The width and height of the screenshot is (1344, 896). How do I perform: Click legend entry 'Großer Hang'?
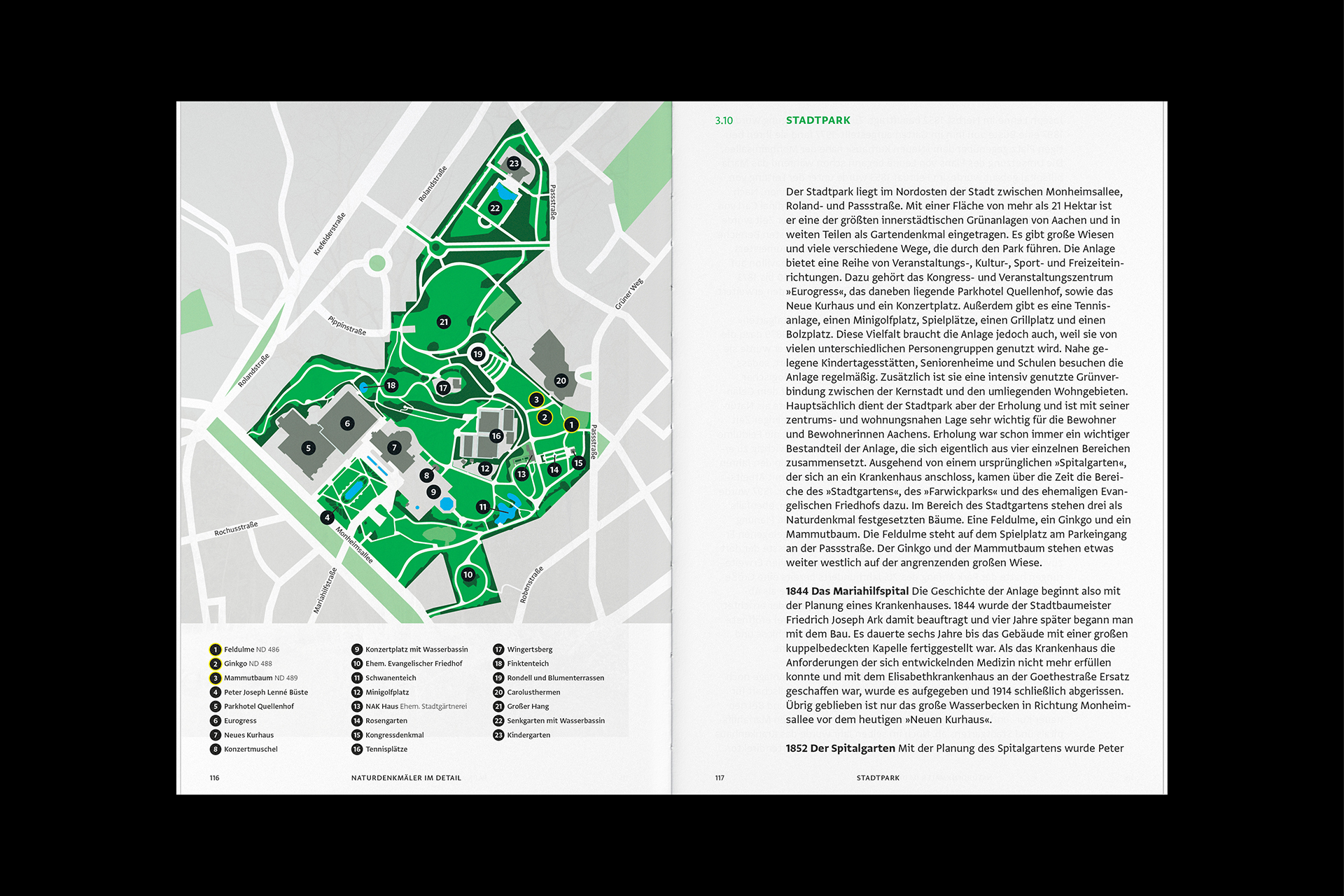(521, 706)
